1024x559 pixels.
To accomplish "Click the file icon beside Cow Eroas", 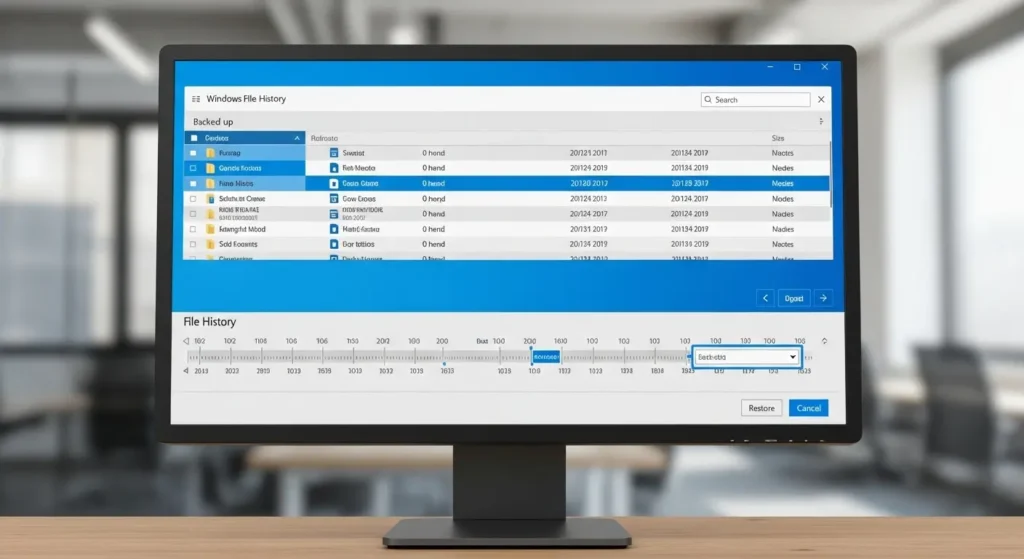I will pos(334,199).
